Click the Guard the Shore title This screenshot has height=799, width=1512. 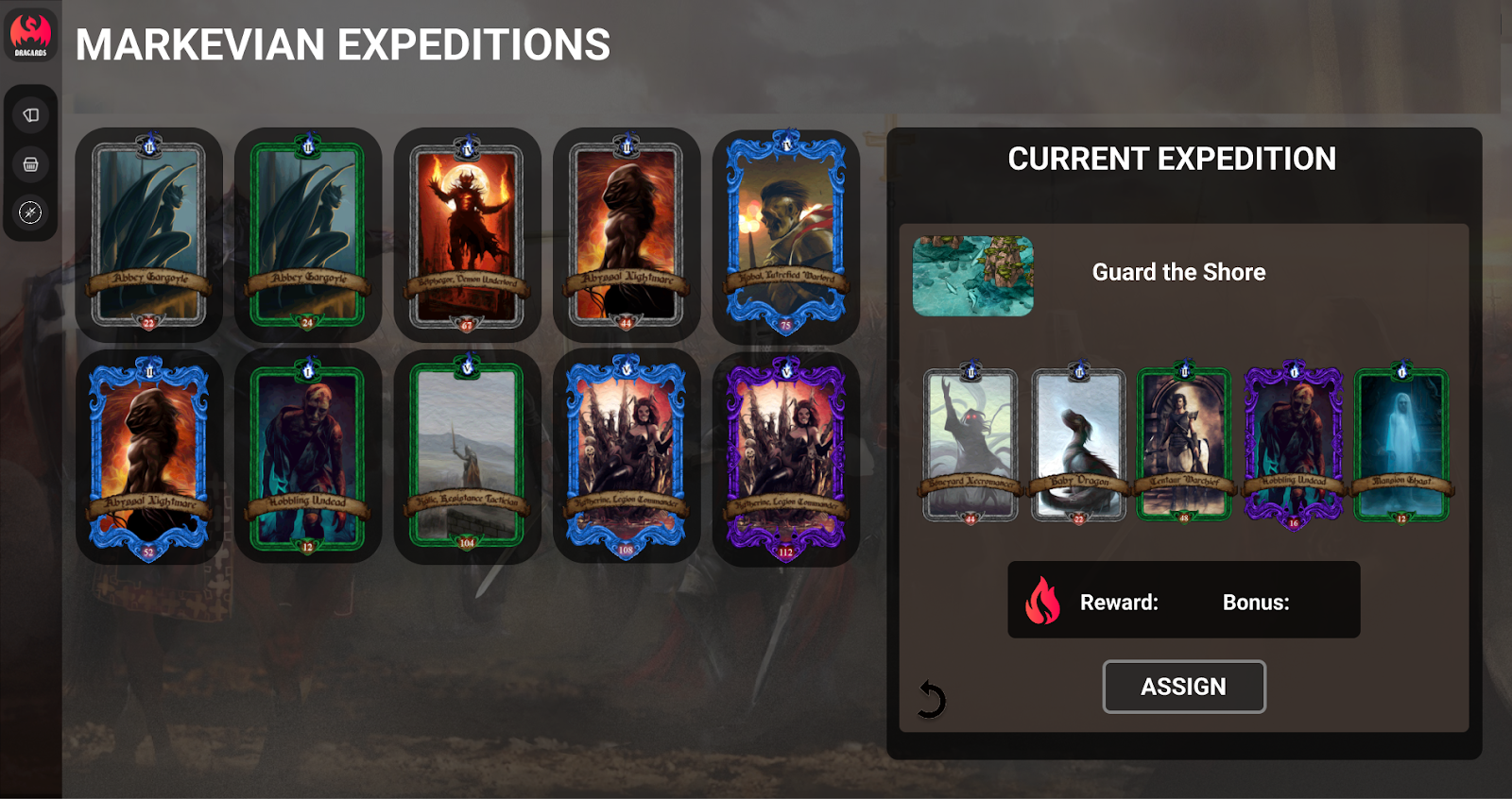[1178, 272]
